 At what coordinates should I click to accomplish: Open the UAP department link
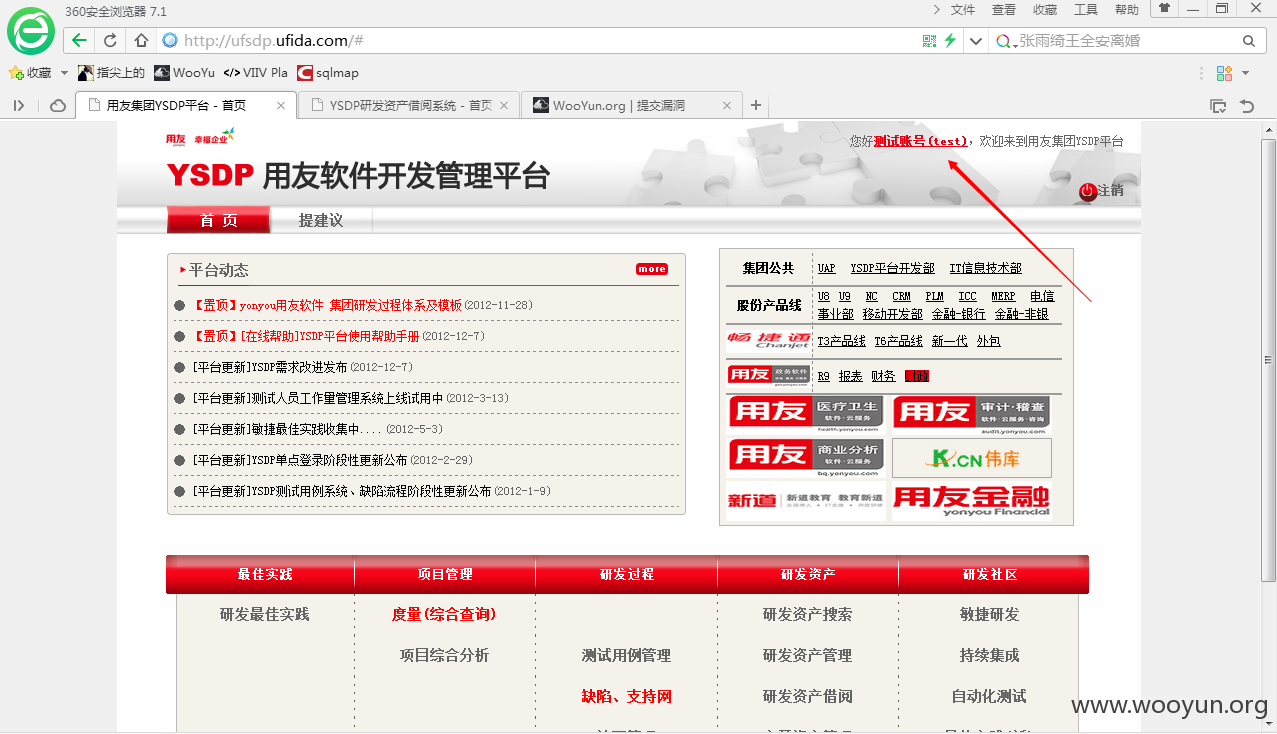click(x=826, y=268)
